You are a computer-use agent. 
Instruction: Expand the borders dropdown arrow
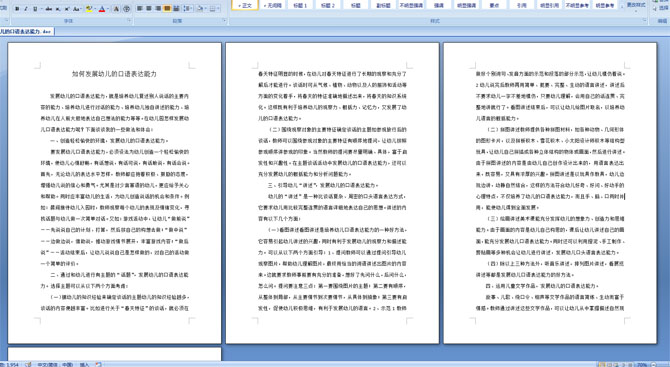click(x=218, y=8)
